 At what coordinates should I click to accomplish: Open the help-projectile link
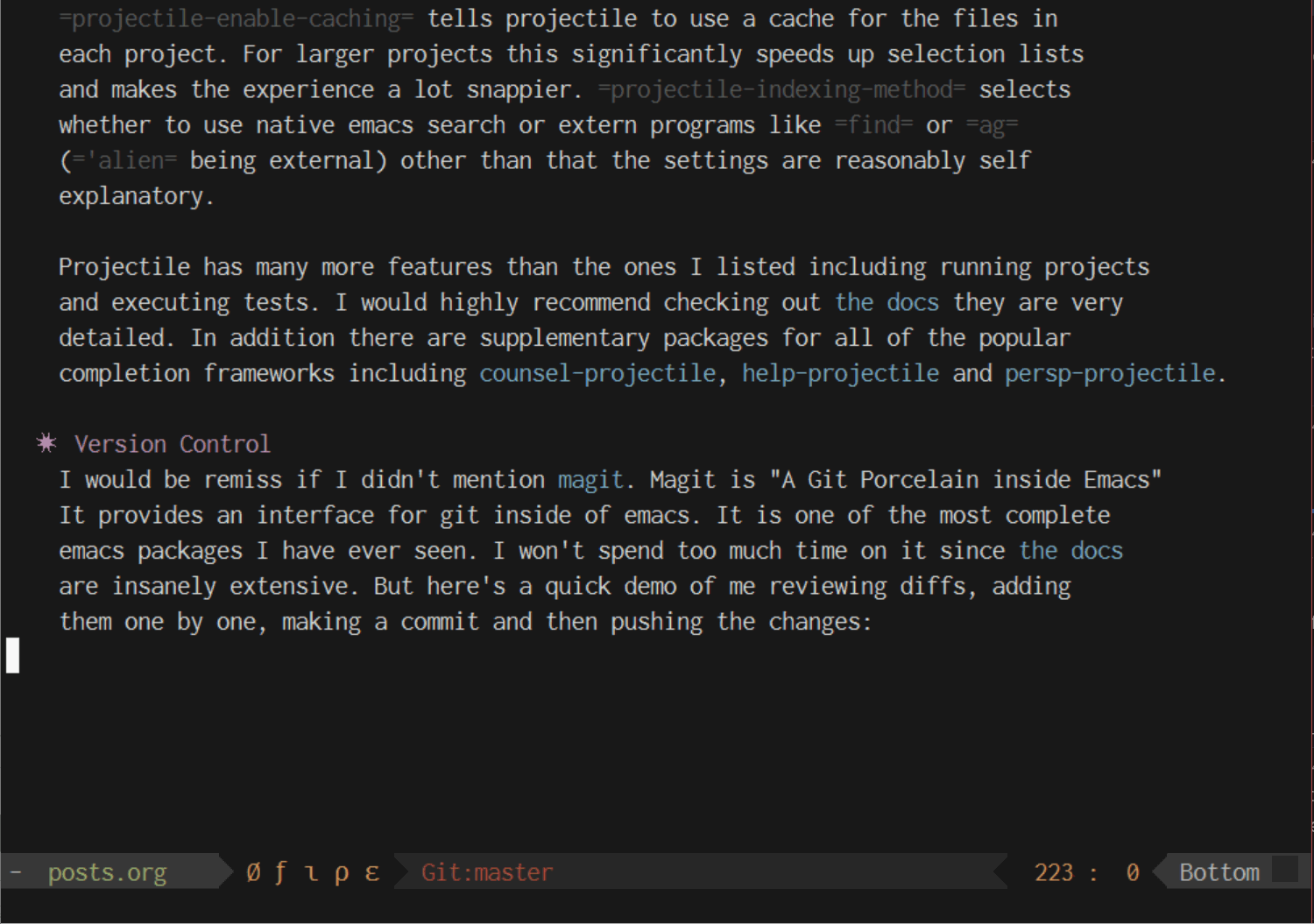840,373
